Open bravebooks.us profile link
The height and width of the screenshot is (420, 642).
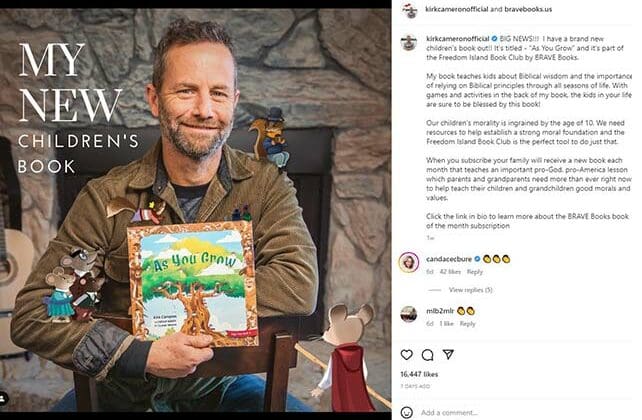[x=528, y=9]
